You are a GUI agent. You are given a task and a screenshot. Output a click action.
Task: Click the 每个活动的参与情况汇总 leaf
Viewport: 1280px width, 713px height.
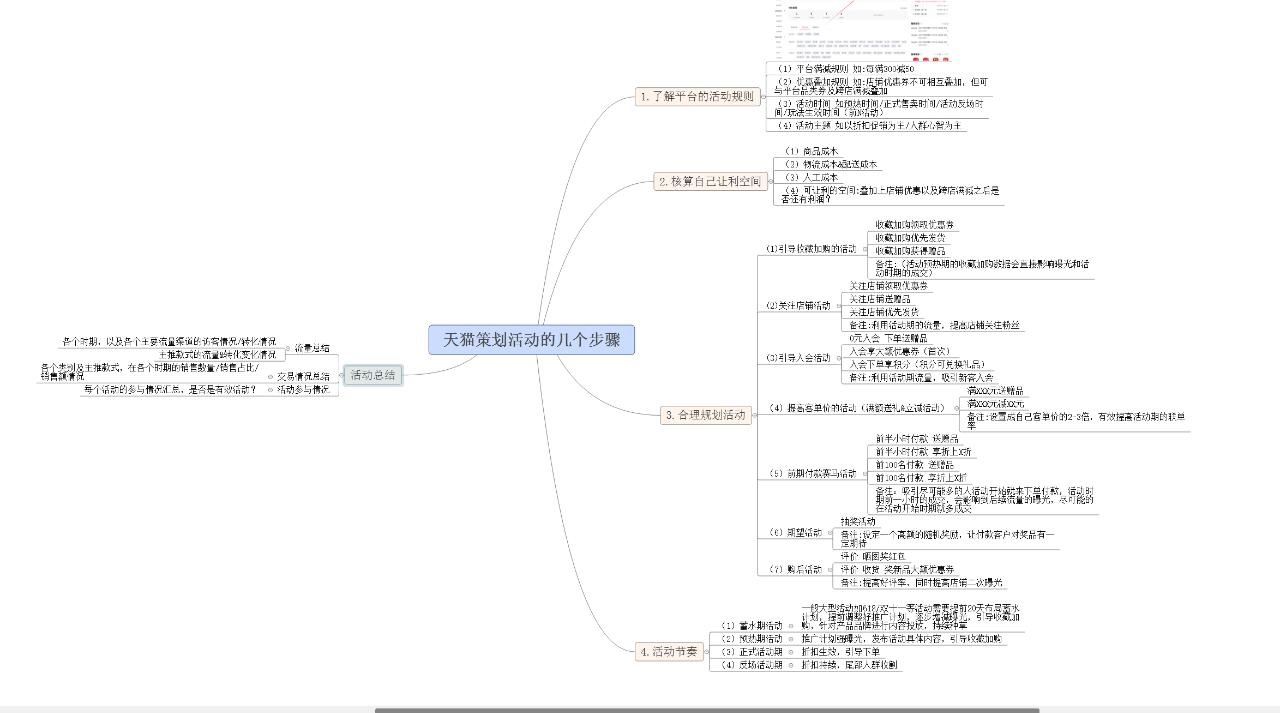(x=169, y=390)
